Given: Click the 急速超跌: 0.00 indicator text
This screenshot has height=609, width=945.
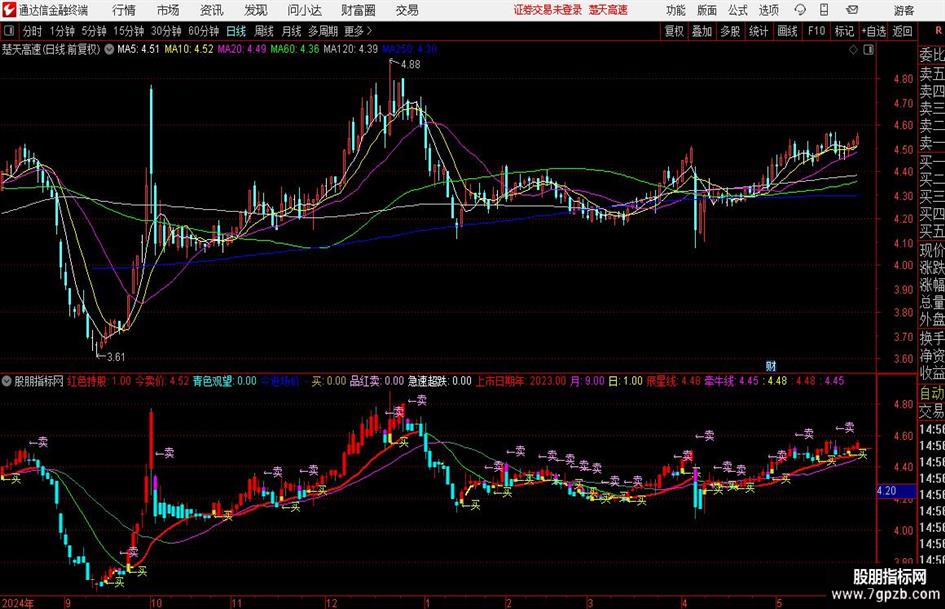Looking at the screenshot, I should click(439, 381).
